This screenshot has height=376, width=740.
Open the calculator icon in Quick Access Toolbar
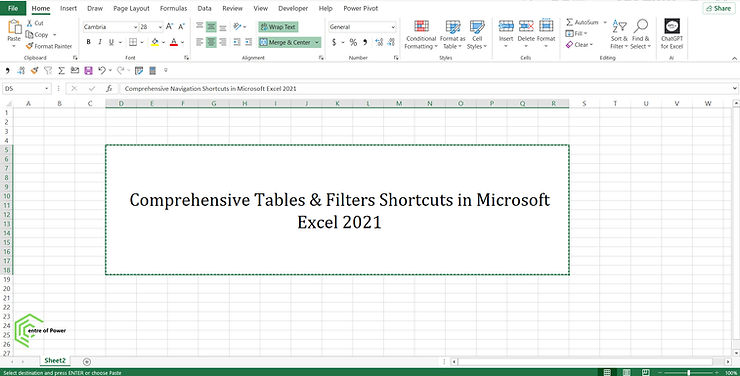(152, 70)
